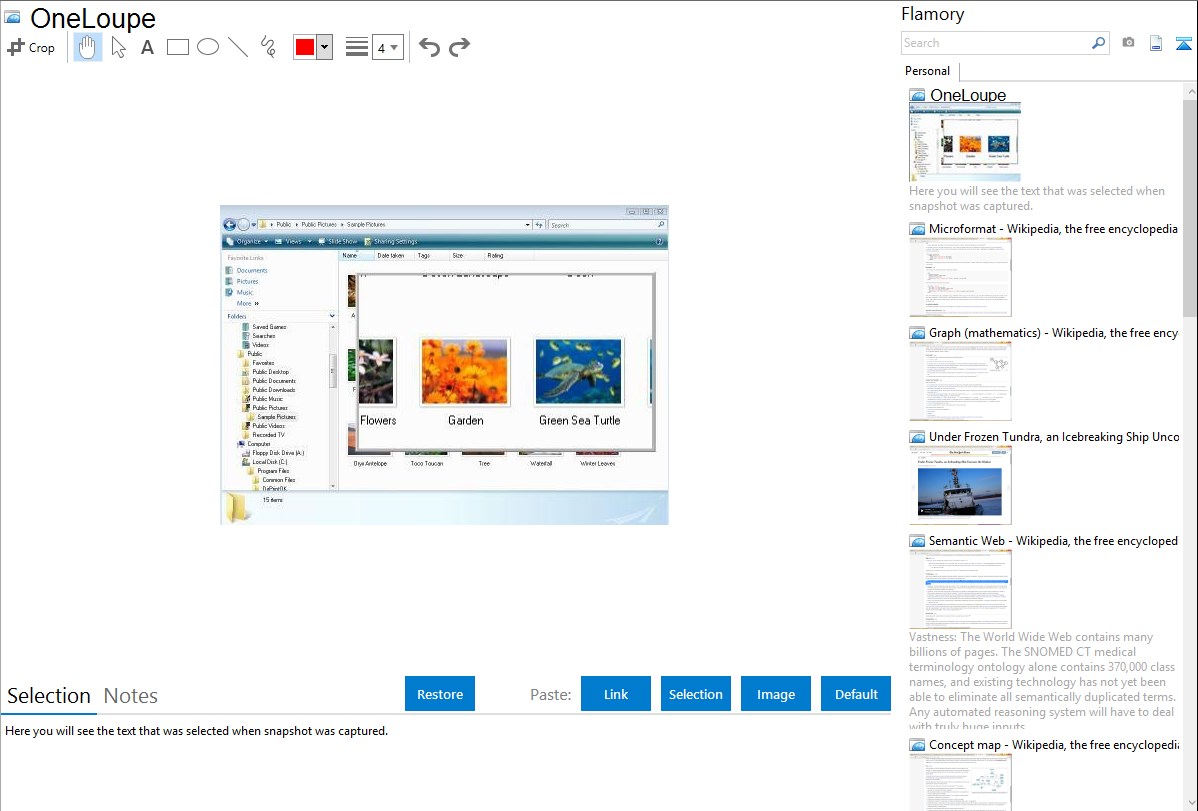Viewport: 1198px width, 811px height.
Task: Open the Concept map snapshot thumbnail
Action: (960, 783)
